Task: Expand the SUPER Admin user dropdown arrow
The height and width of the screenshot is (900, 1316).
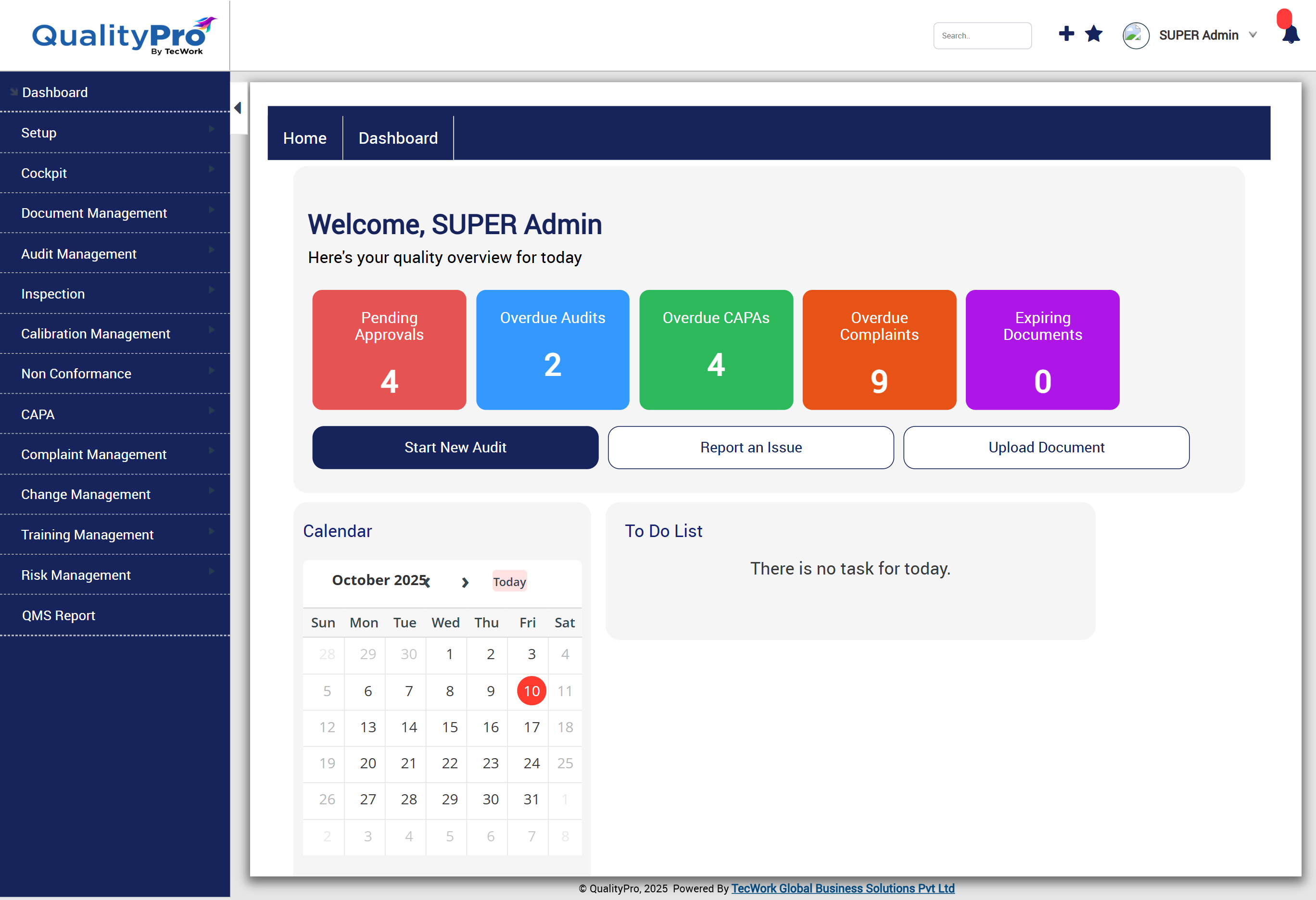Action: (1253, 35)
